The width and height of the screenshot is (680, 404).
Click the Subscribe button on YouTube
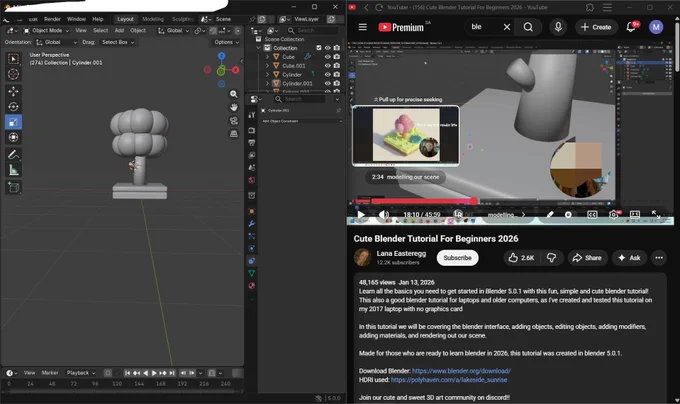coord(457,258)
